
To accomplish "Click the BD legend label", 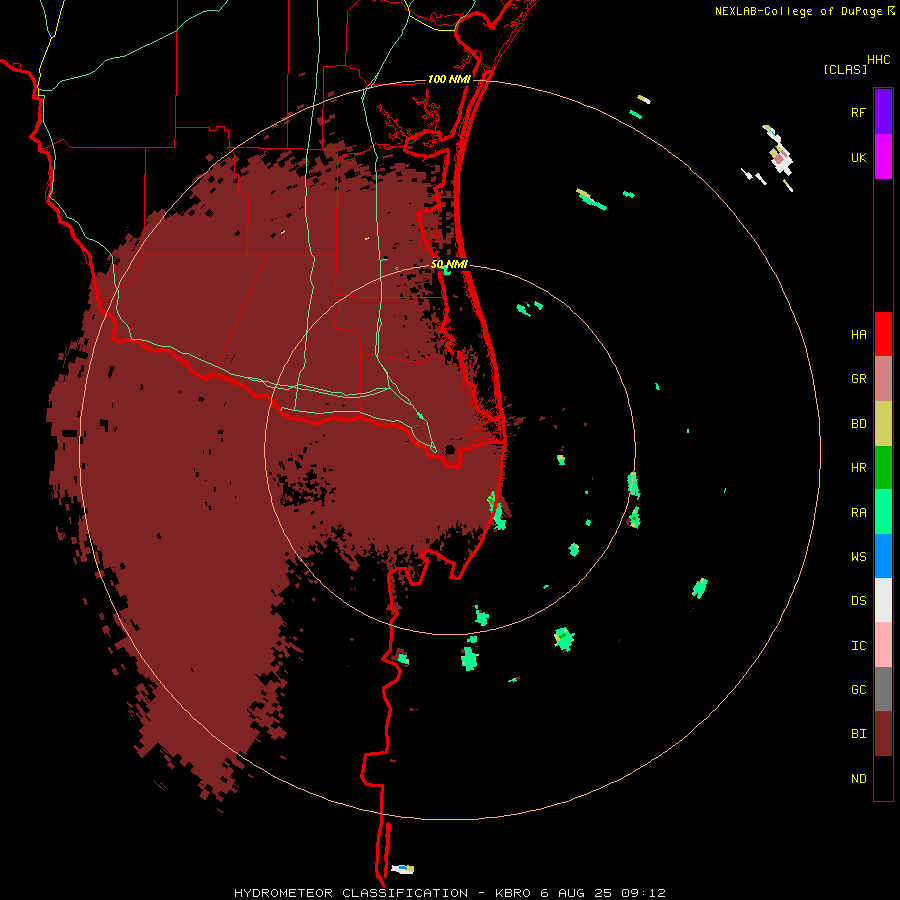I will click(x=858, y=424).
